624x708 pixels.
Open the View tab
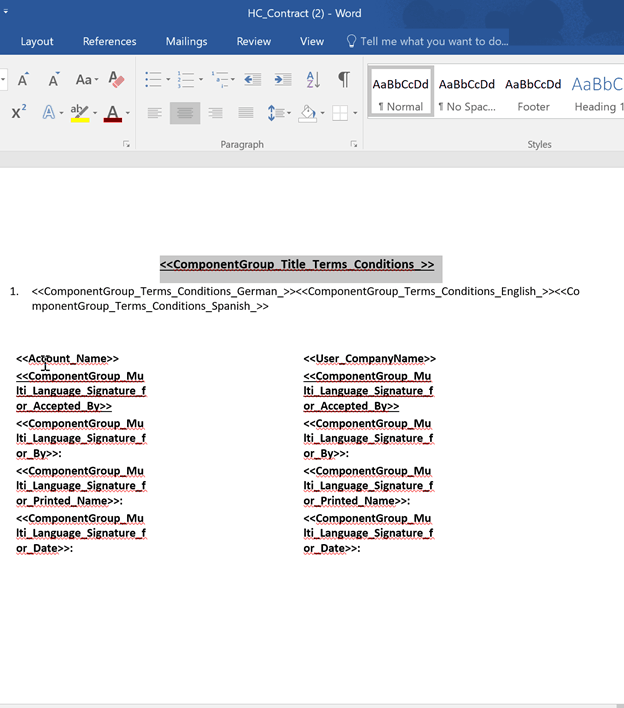point(312,42)
